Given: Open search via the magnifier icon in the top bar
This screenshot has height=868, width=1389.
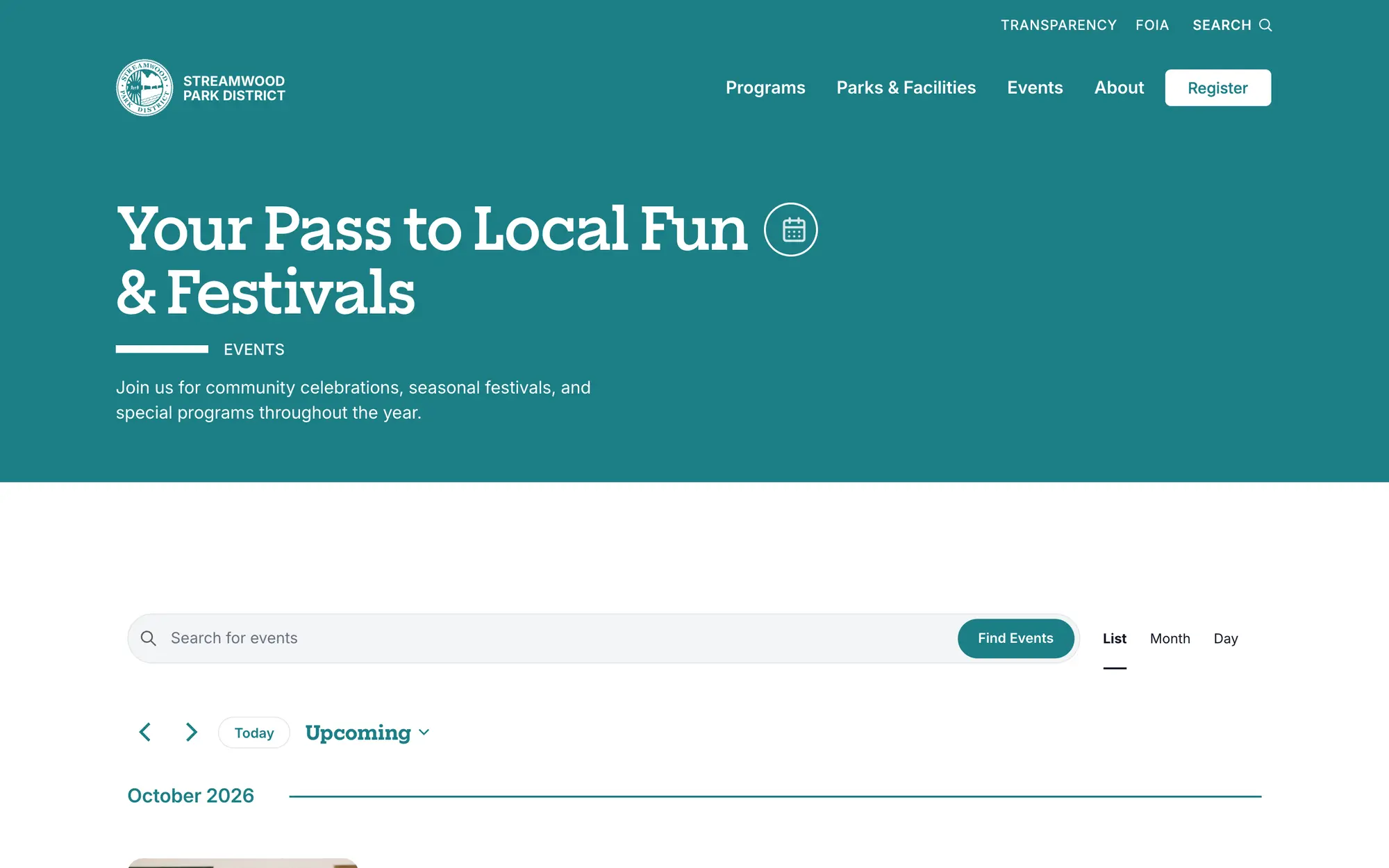Looking at the screenshot, I should pyautogui.click(x=1265, y=25).
